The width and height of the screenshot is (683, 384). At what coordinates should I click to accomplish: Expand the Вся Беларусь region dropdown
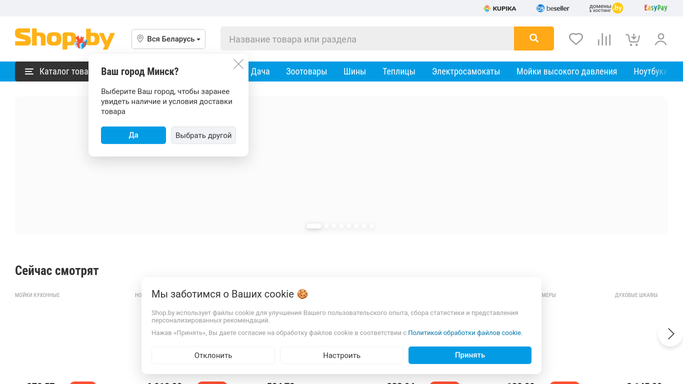169,39
